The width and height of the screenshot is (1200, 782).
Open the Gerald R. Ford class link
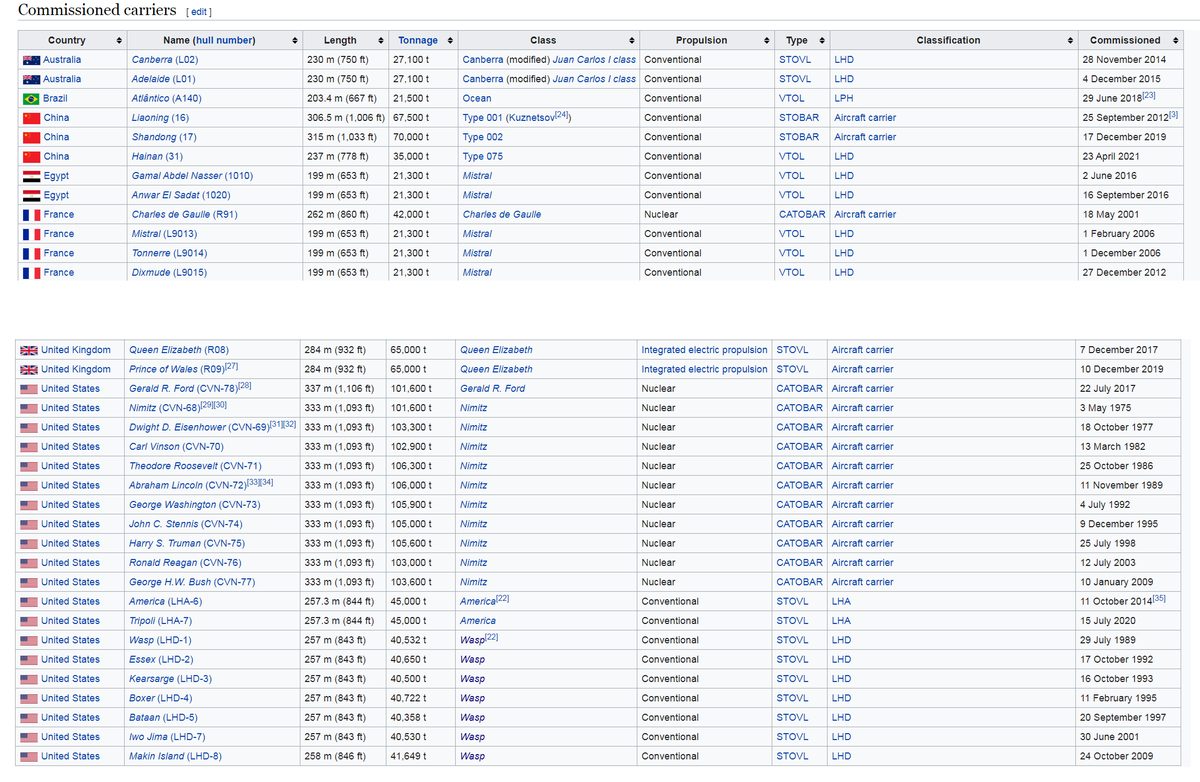(492, 389)
